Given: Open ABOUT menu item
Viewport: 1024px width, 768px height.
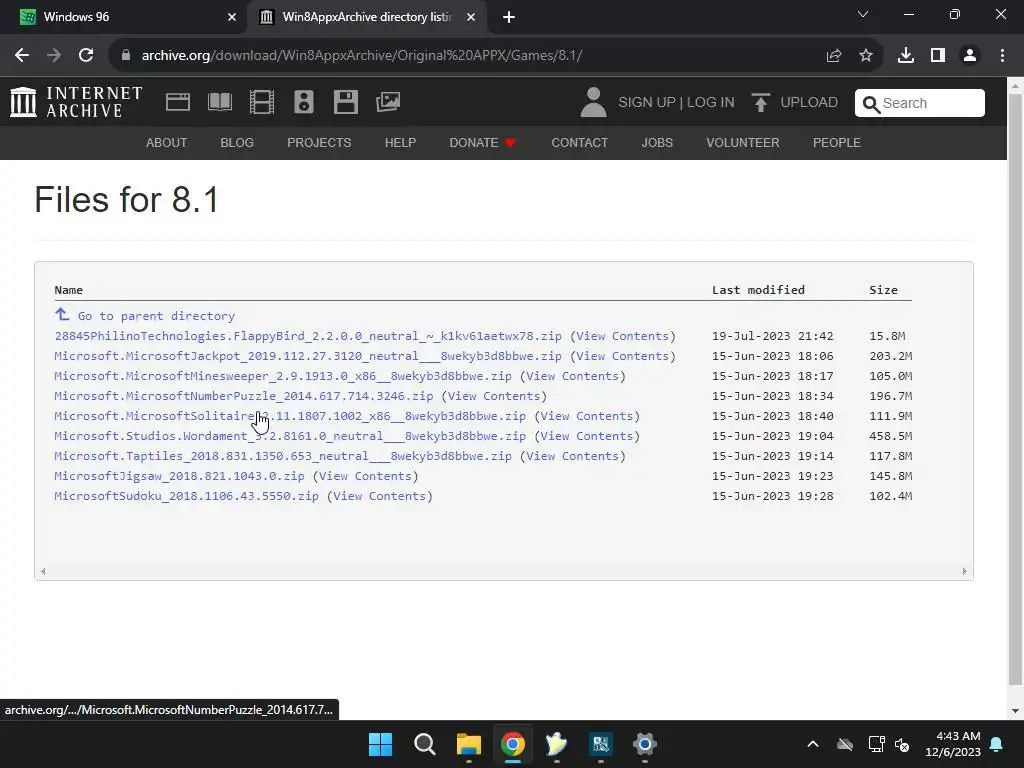Looking at the screenshot, I should (167, 142).
